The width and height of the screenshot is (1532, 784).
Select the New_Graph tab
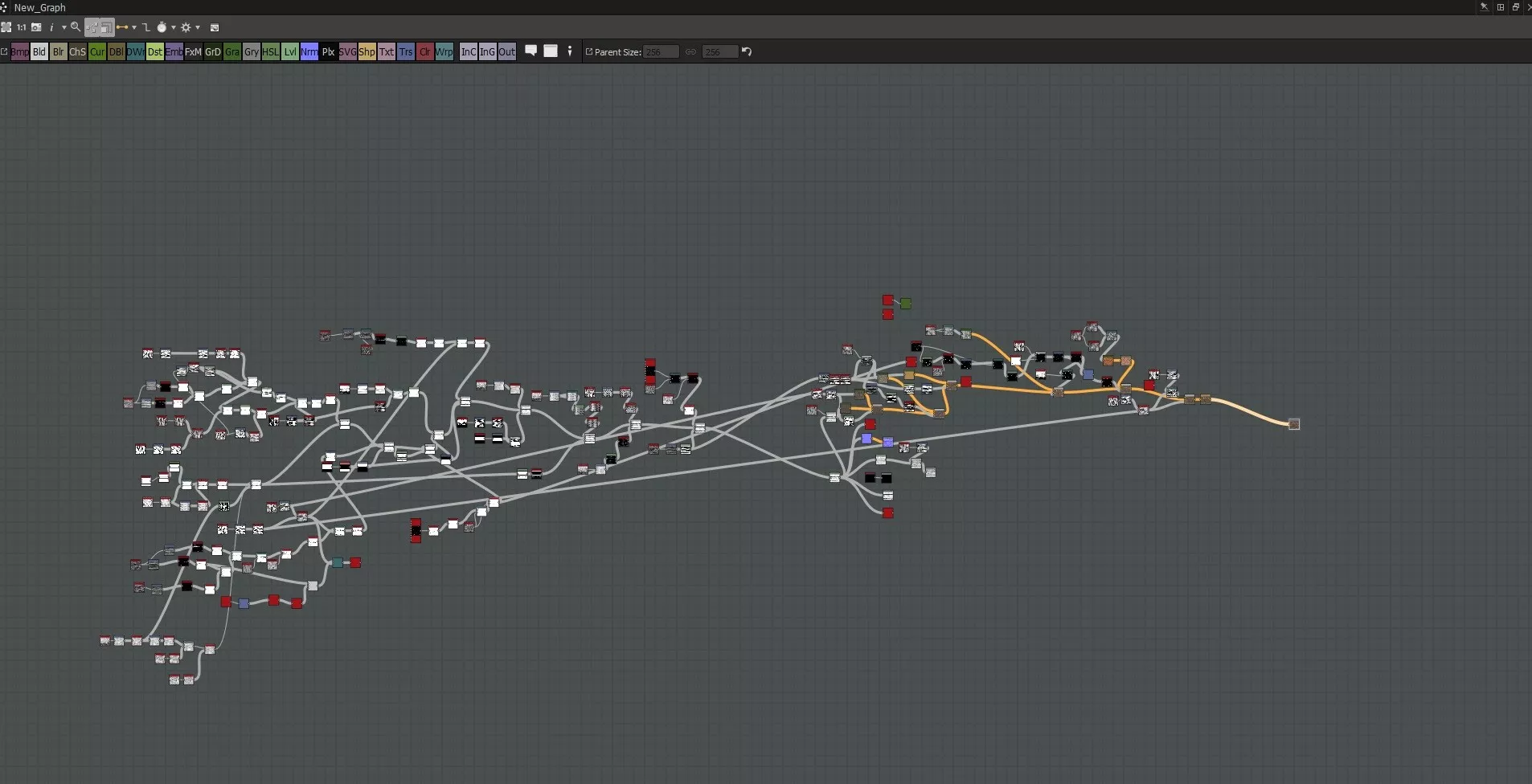click(39, 7)
